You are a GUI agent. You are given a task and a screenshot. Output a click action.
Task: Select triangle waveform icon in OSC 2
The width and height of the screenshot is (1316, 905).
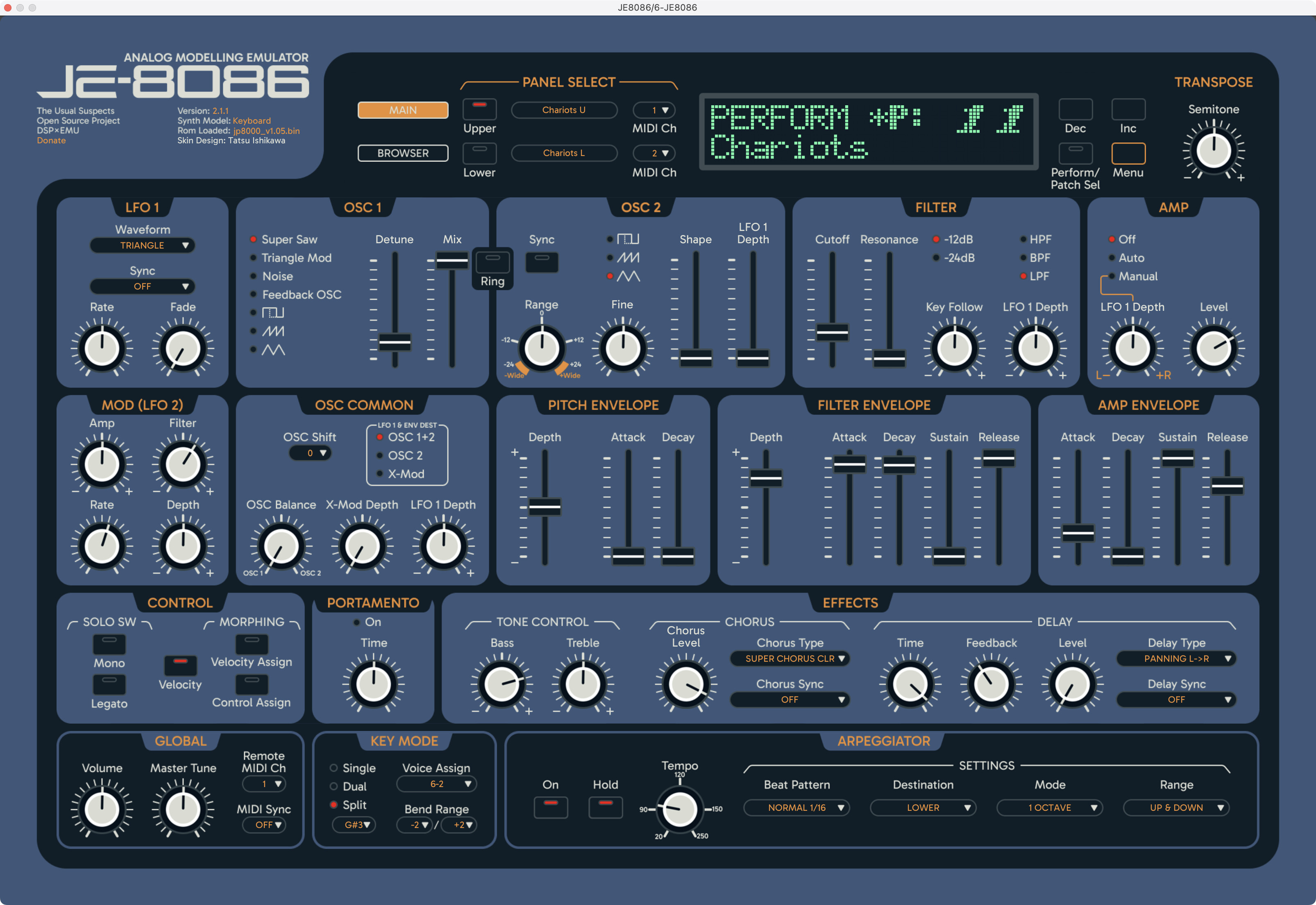coord(628,276)
